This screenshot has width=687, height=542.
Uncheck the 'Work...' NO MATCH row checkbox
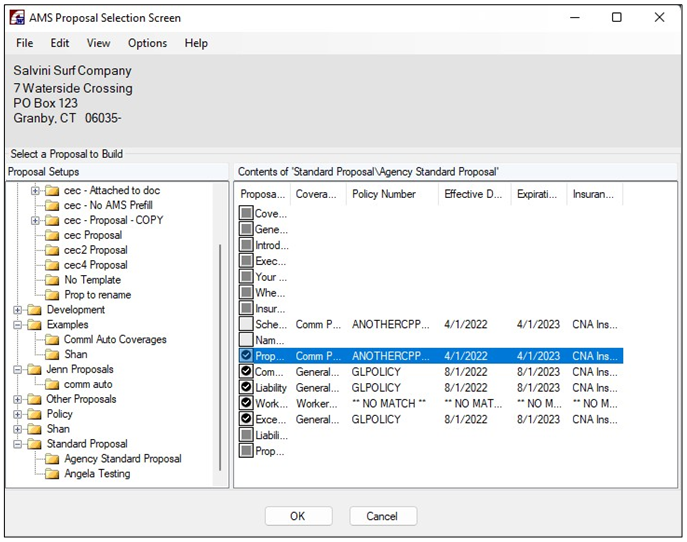(x=246, y=403)
